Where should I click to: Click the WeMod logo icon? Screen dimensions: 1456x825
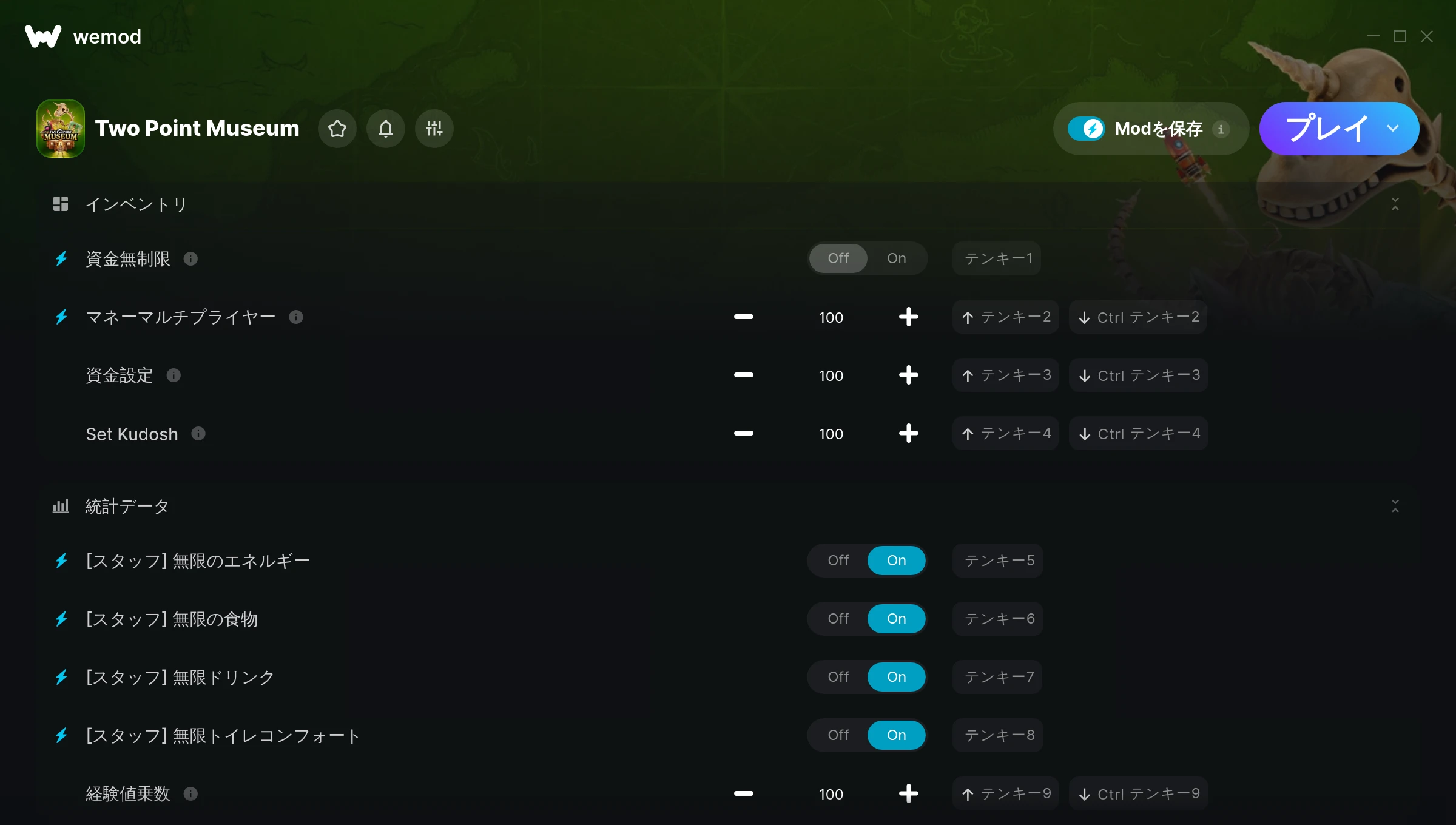pyautogui.click(x=43, y=36)
